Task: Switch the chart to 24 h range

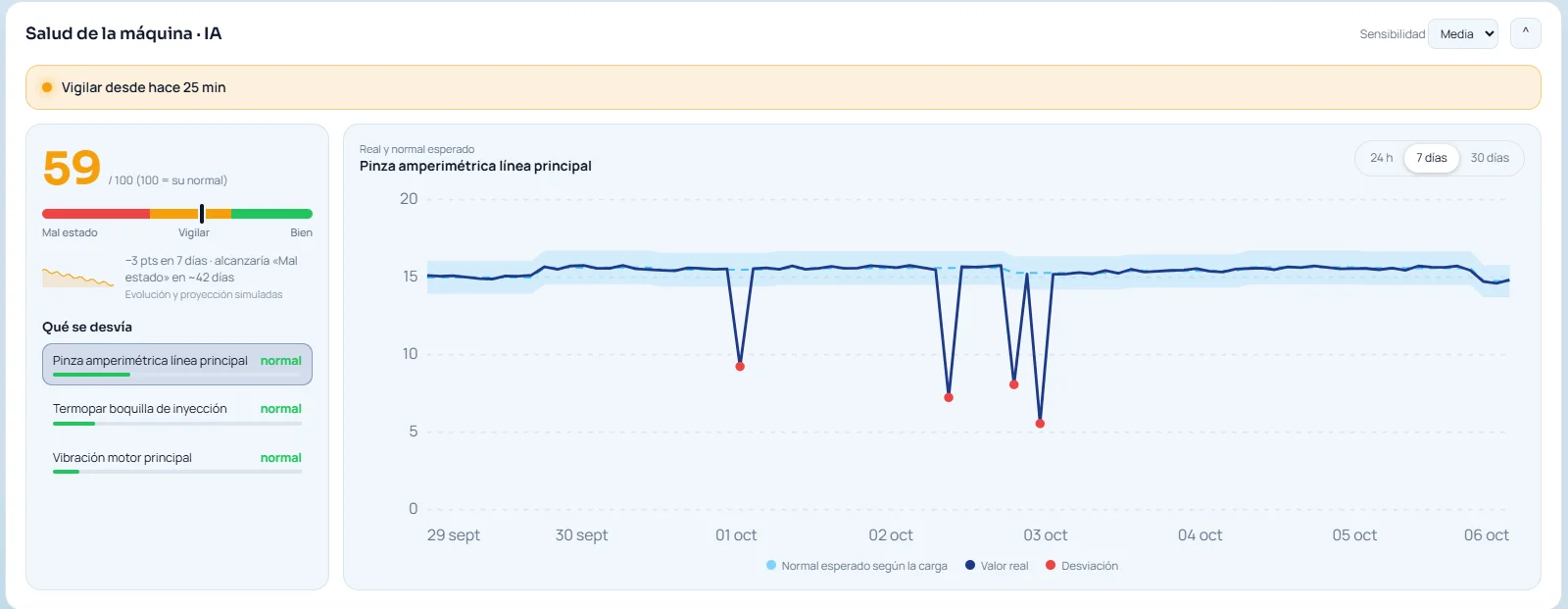Action: pyautogui.click(x=1381, y=158)
